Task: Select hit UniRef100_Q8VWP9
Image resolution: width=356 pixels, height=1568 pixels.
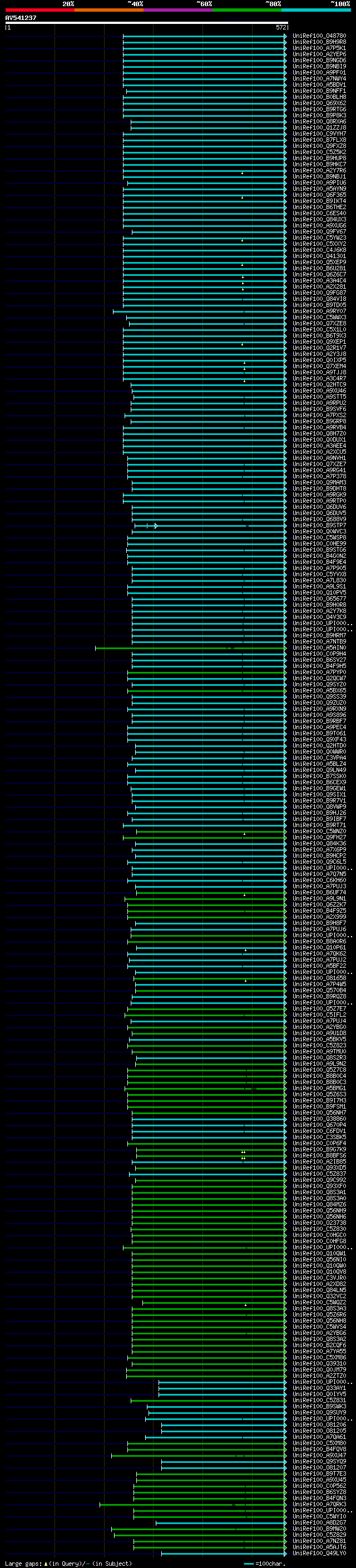Action: (x=319, y=807)
